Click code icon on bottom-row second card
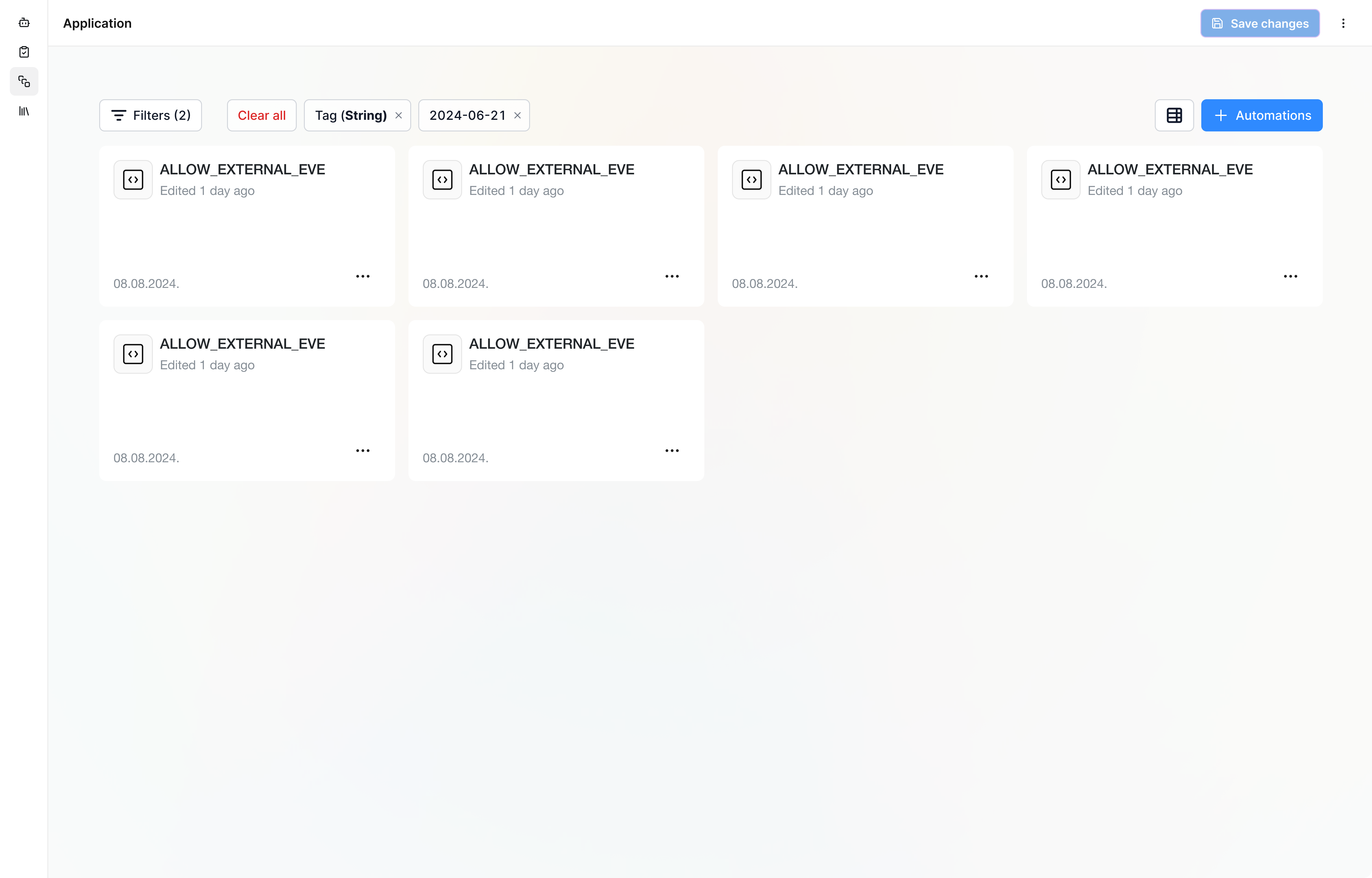This screenshot has height=878, width=1372. [442, 354]
